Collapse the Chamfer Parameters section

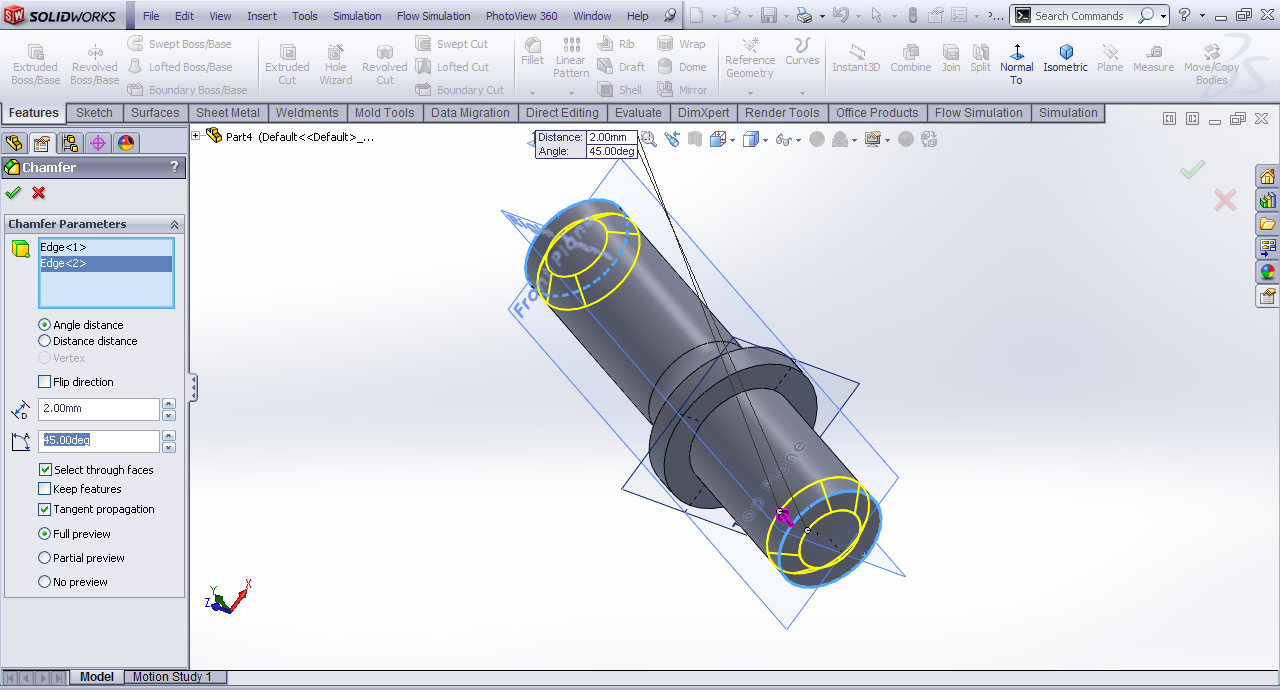tap(174, 225)
